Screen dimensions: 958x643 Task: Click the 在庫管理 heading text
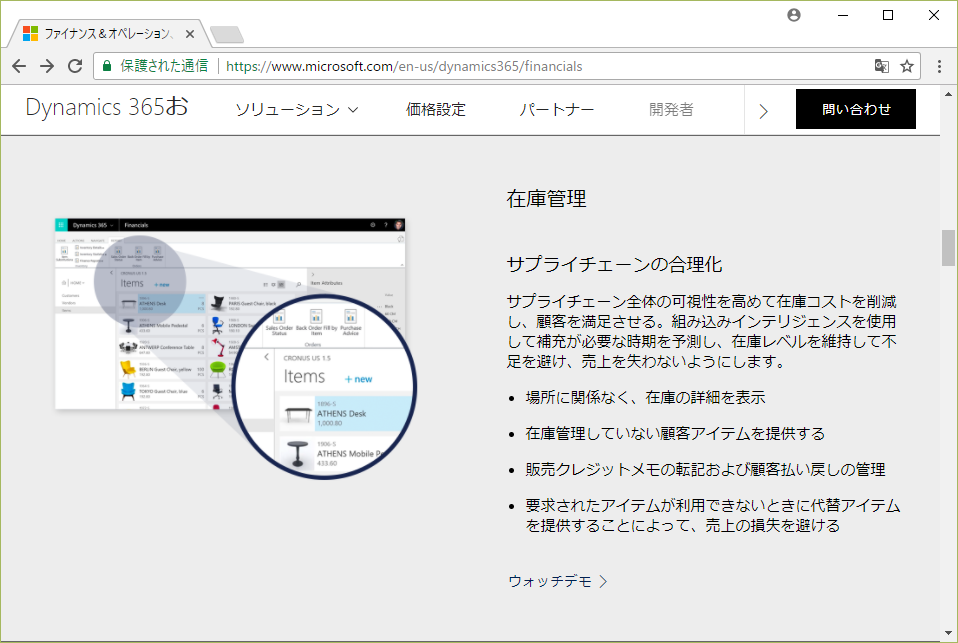(546, 199)
